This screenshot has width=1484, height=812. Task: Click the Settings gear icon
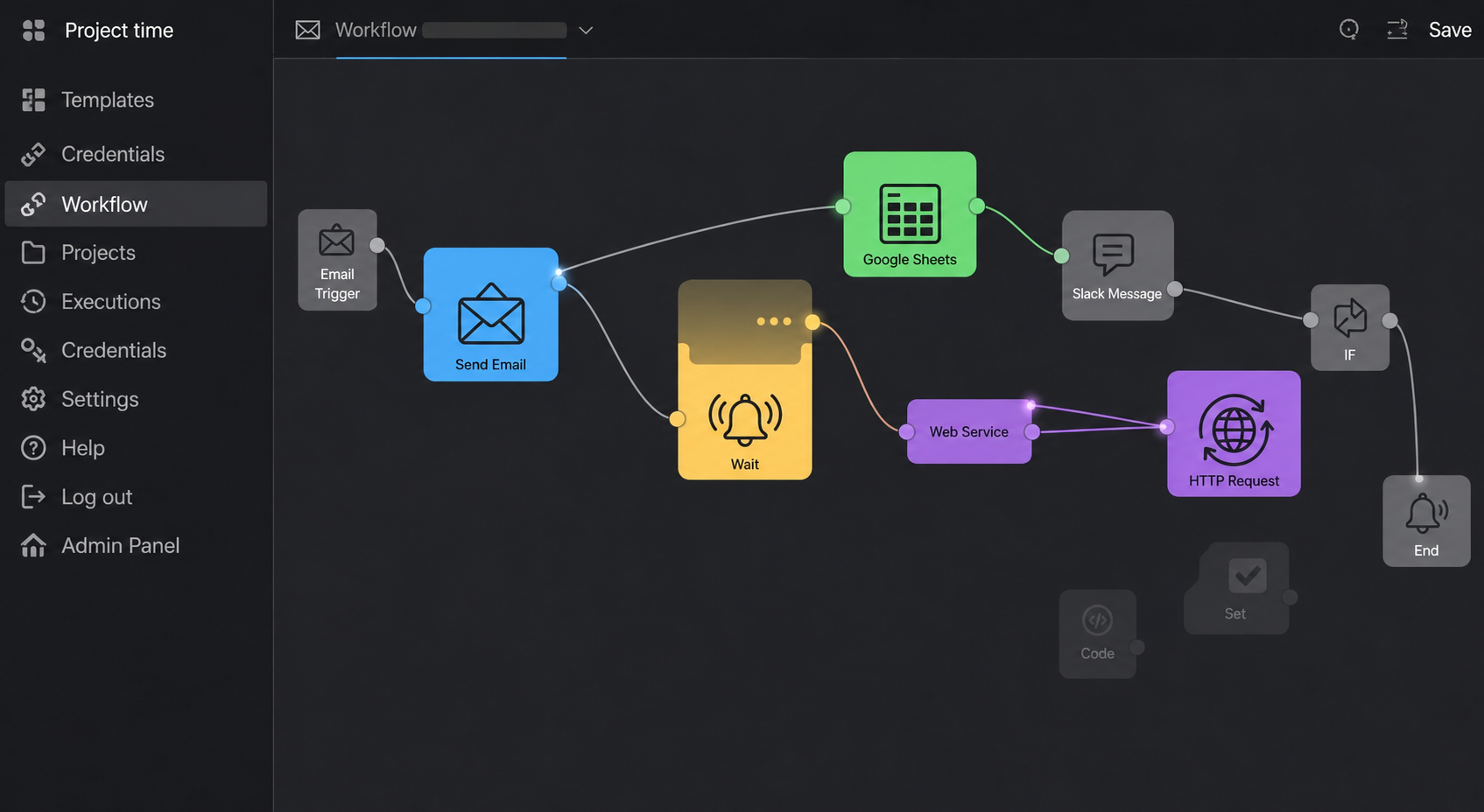tap(33, 399)
